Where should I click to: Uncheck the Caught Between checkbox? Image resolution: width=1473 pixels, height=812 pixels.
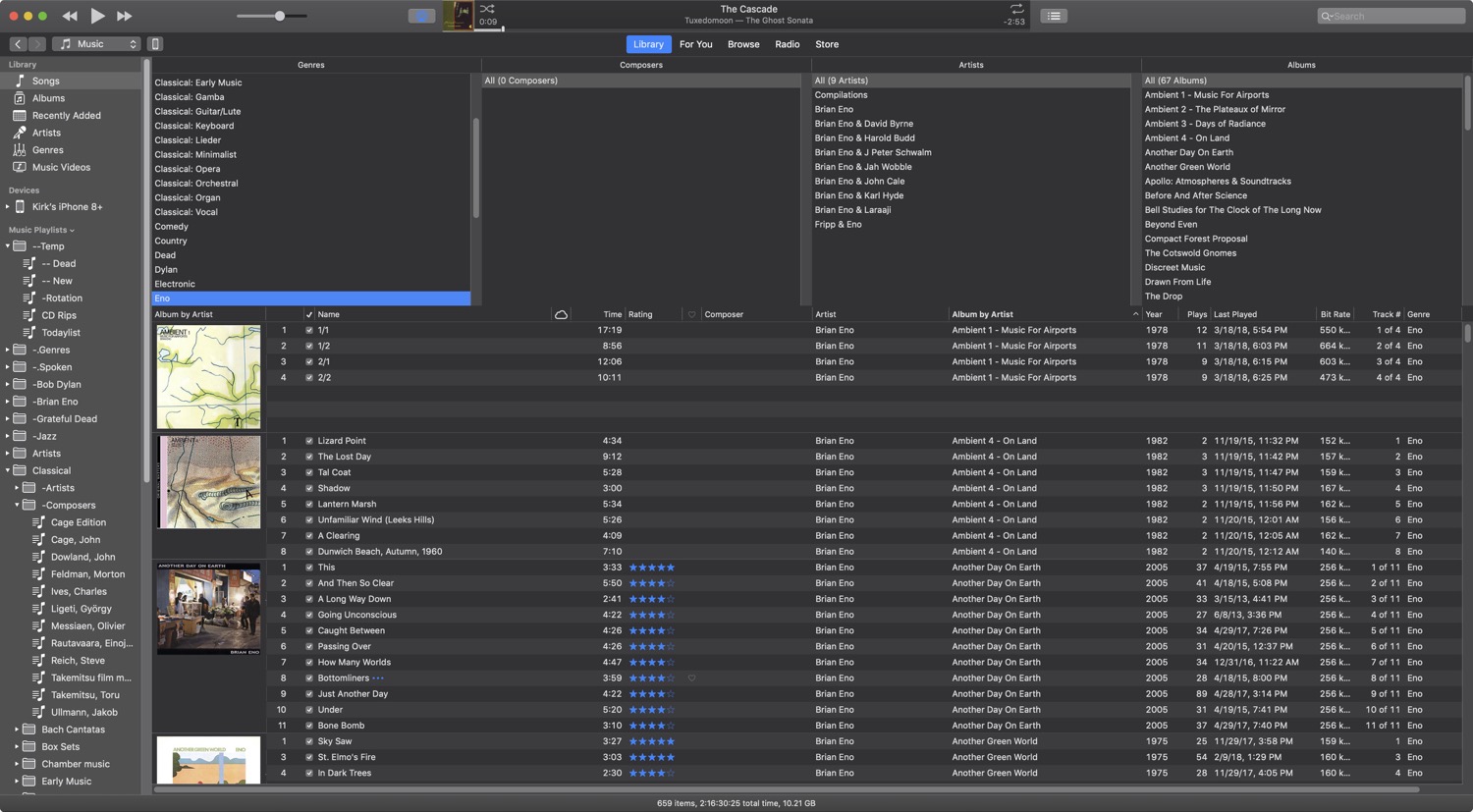pos(309,631)
